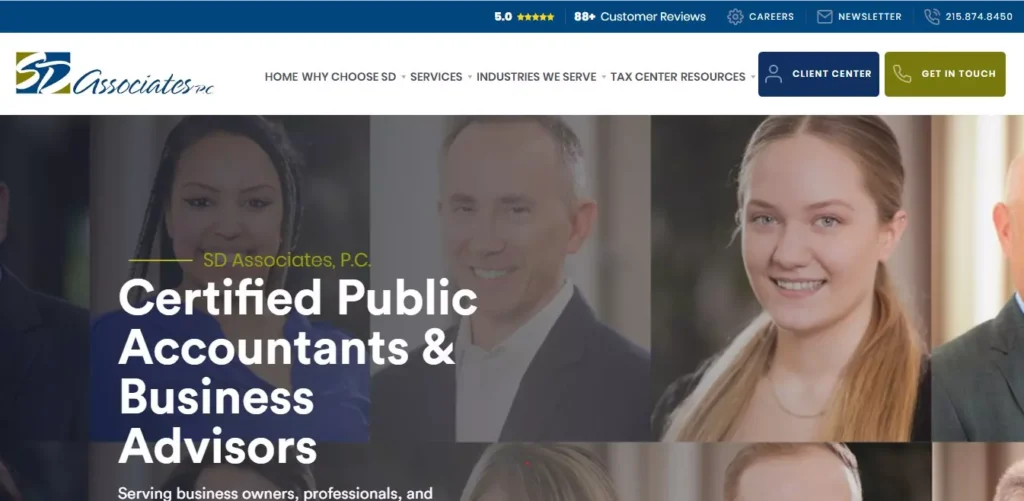
Task: Expand the Why Choose SD dropdown arrow
Action: click(403, 77)
